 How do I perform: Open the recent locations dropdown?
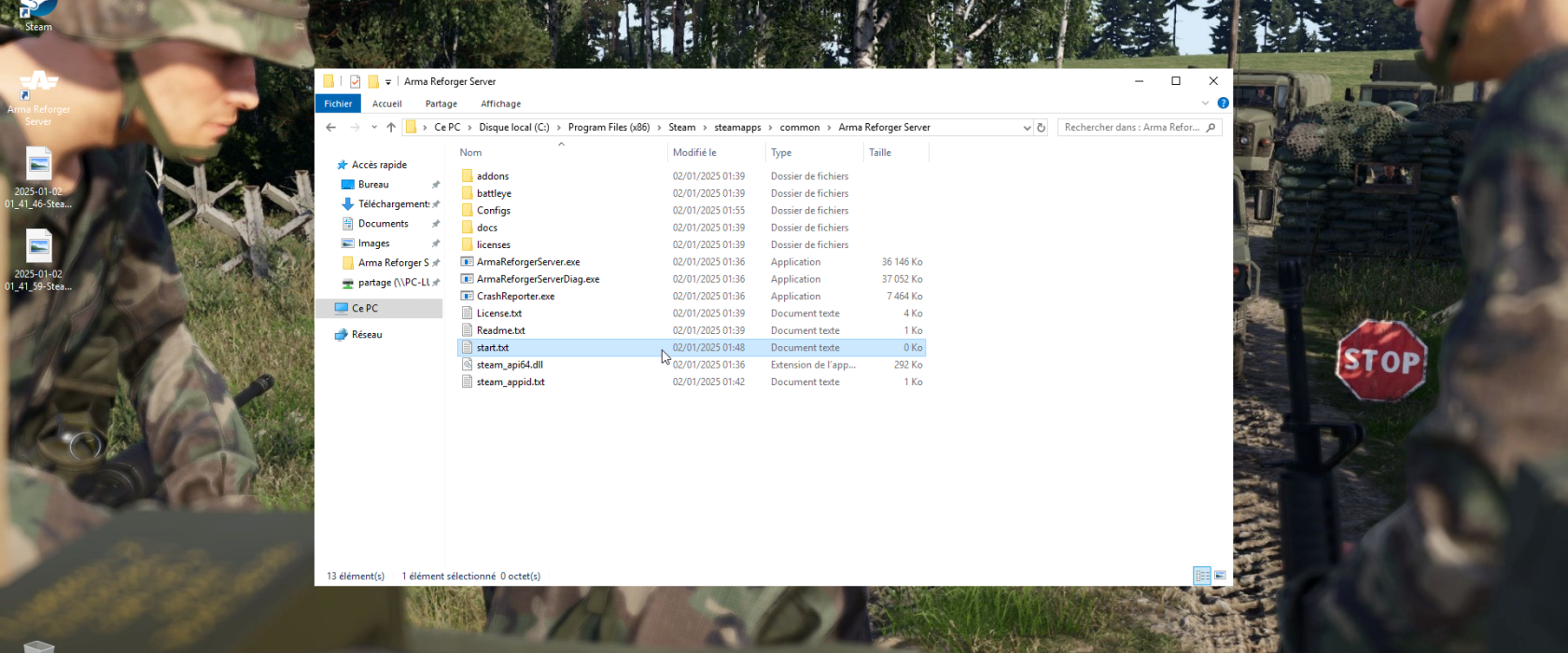(x=374, y=127)
